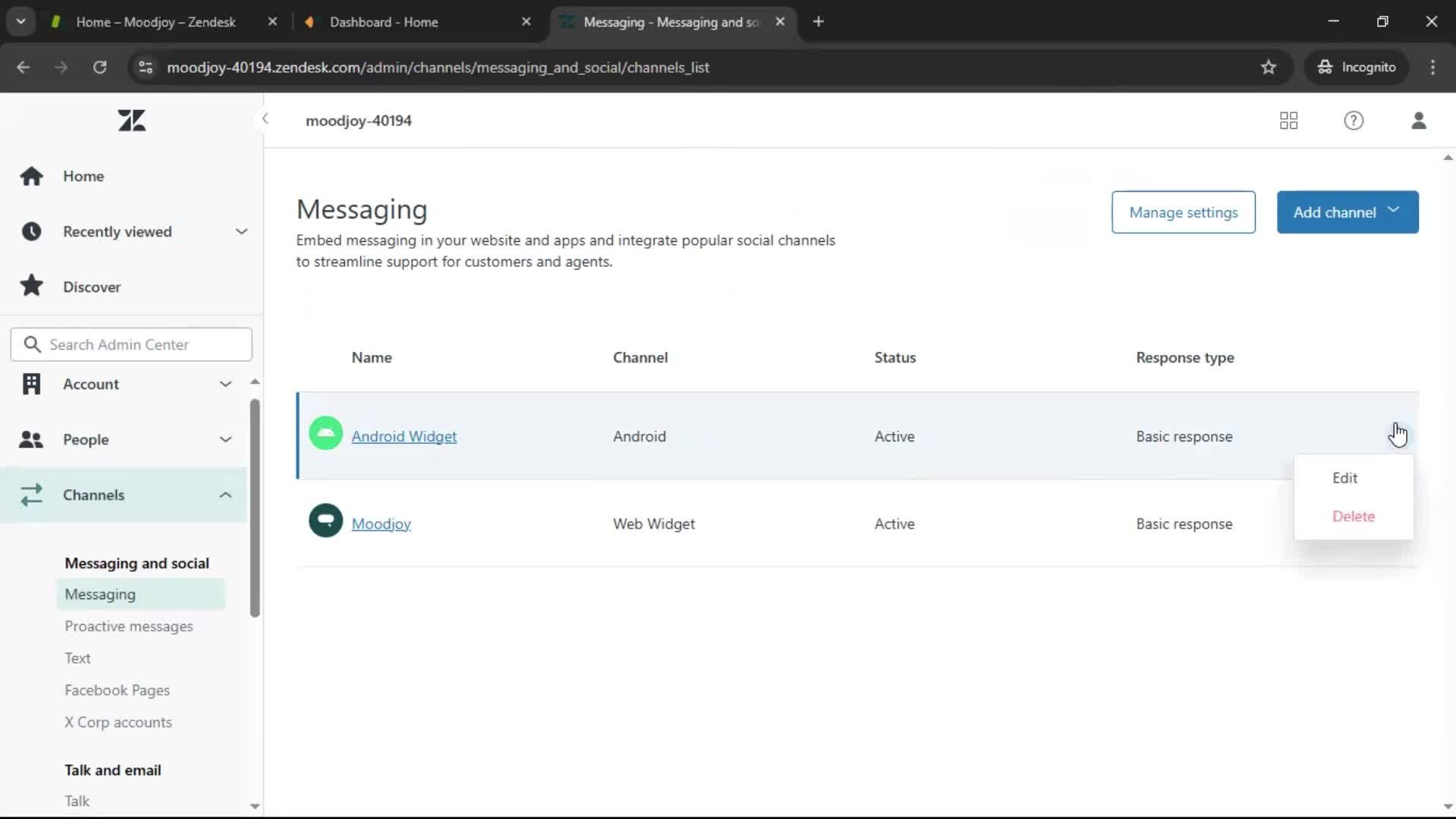Click the page scroll up arrow

[1448, 158]
